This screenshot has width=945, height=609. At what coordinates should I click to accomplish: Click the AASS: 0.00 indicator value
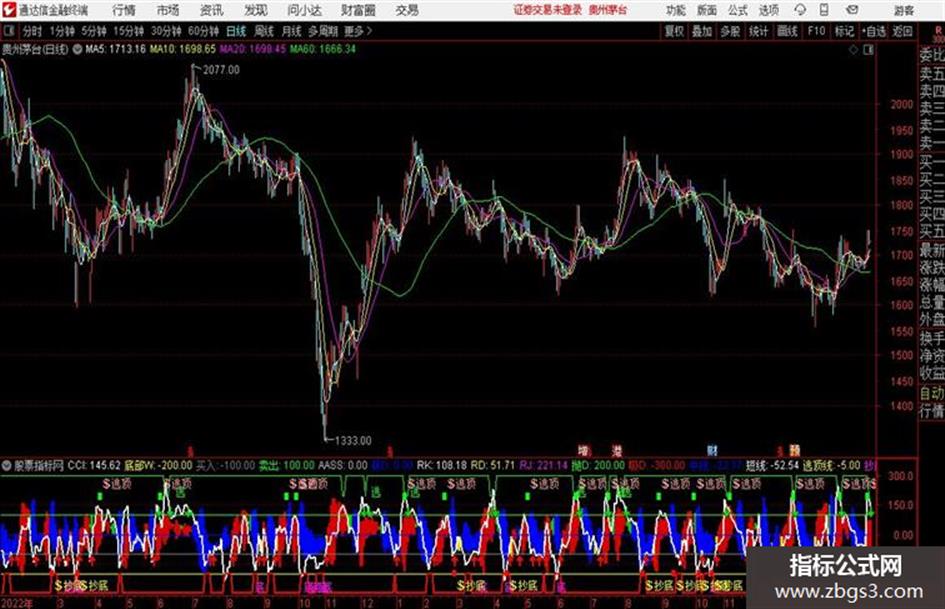[x=342, y=465]
